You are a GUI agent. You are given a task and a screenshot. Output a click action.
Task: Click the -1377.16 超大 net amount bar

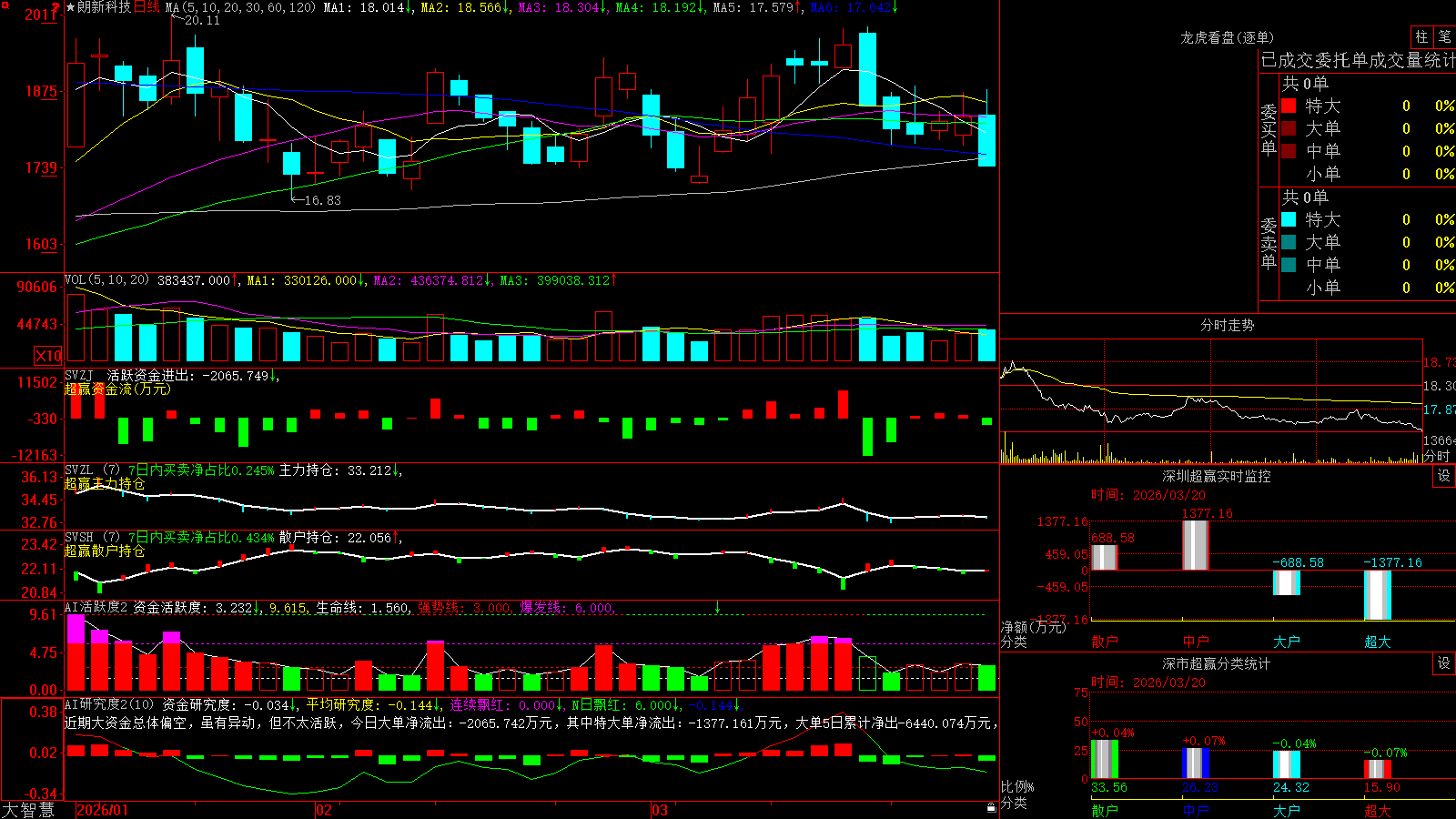(1378, 595)
